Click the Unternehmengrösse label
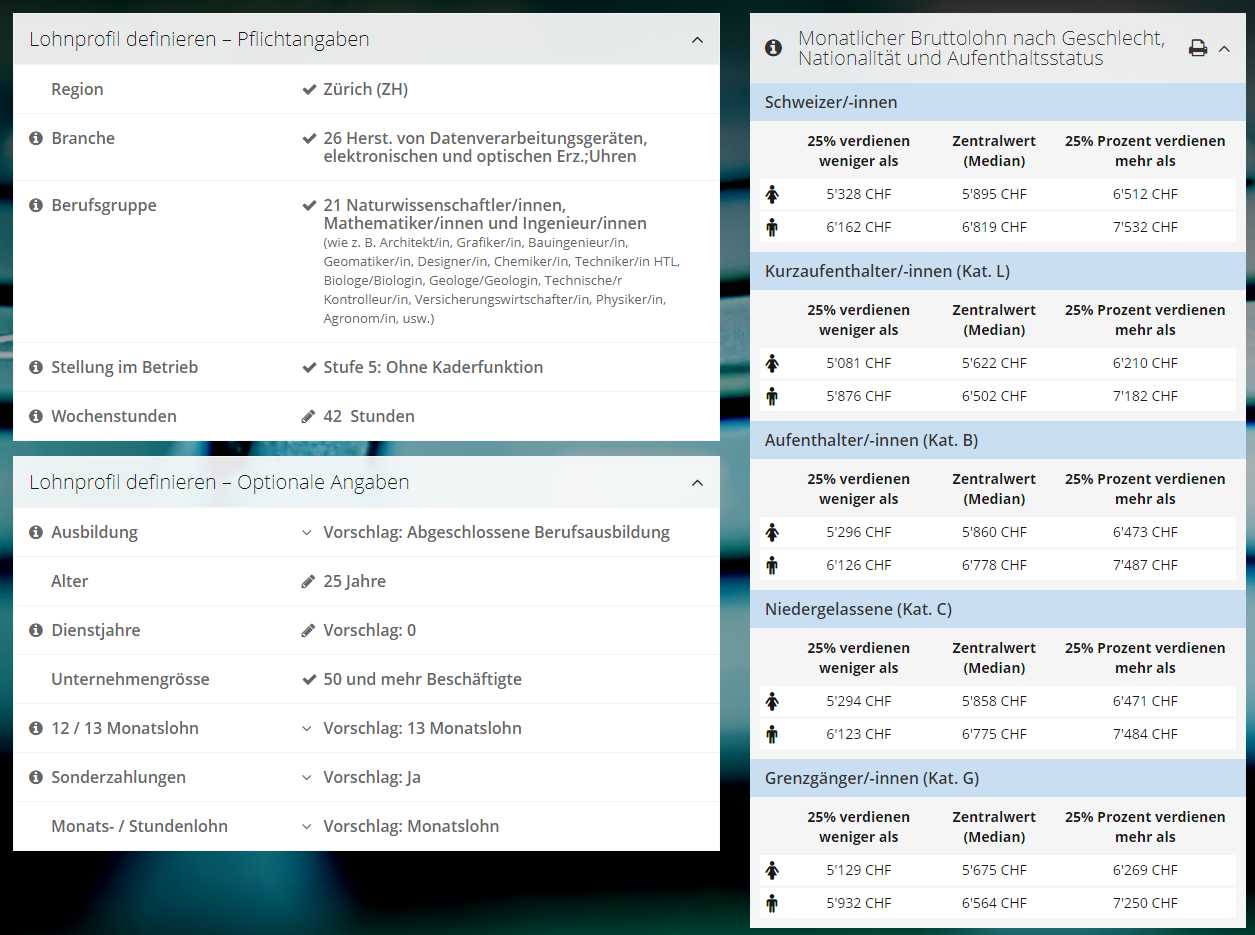The image size is (1255, 935). (130, 679)
